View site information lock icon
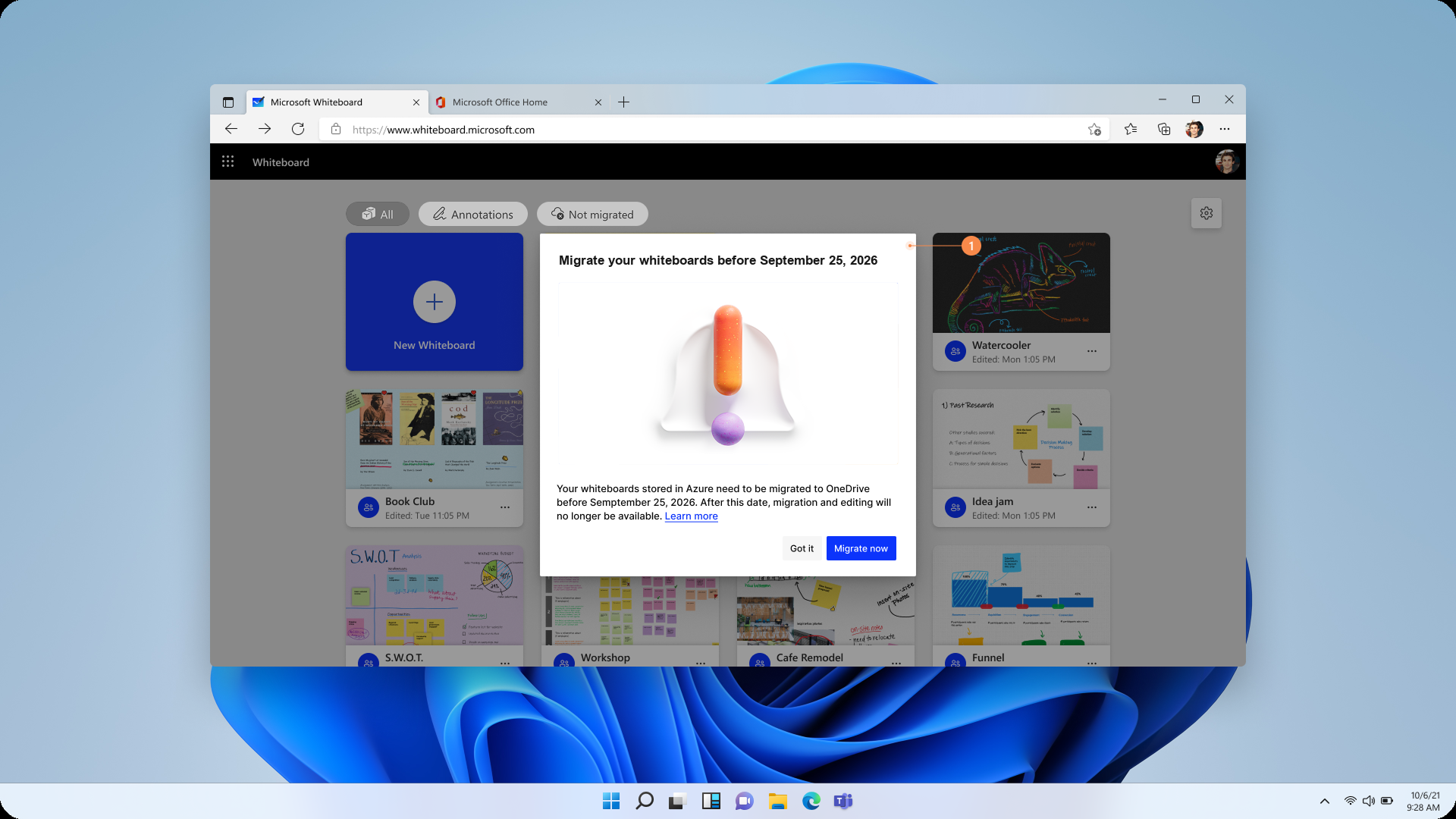The height and width of the screenshot is (819, 1456). [x=336, y=130]
